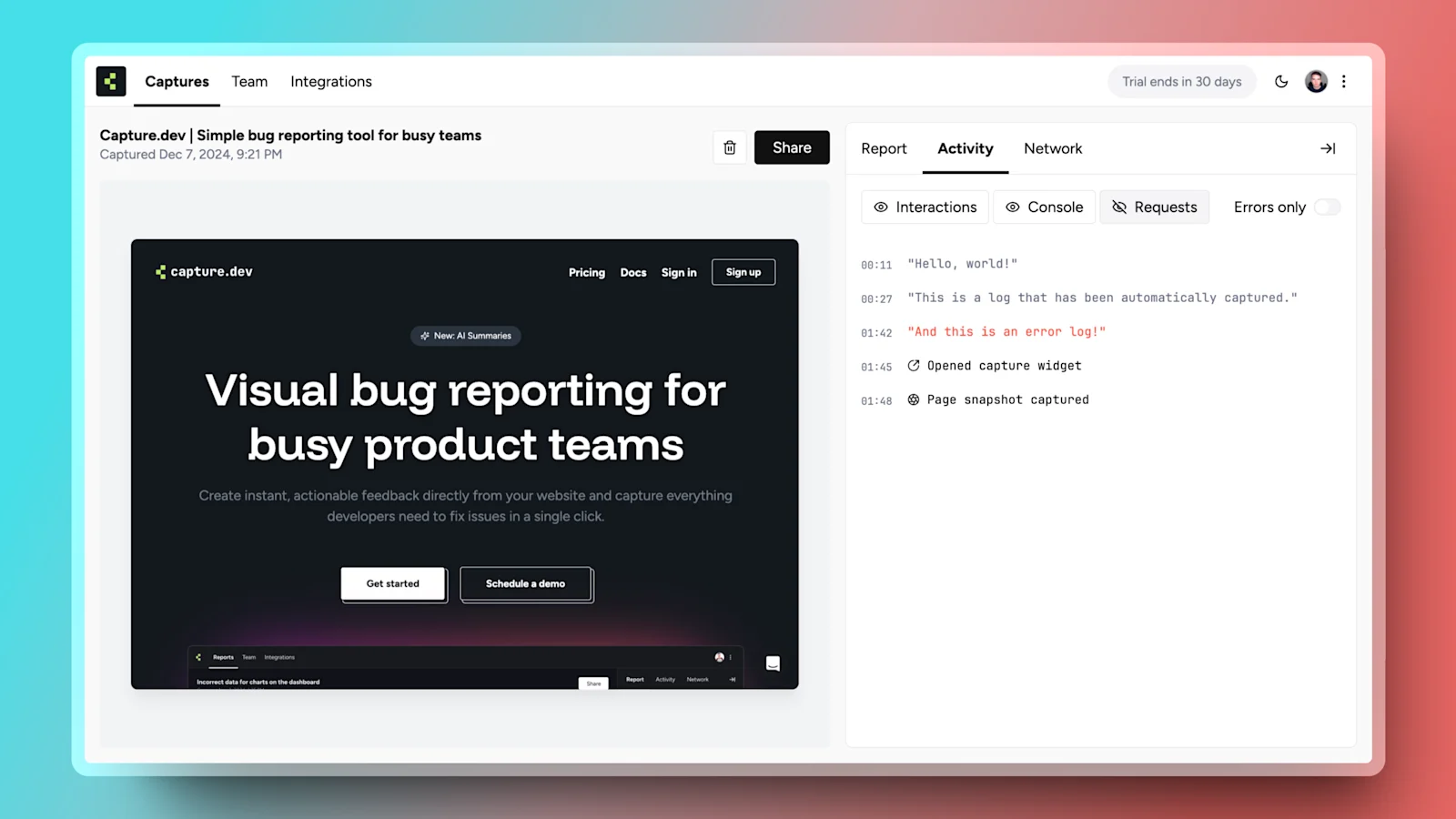
Task: Click the 01:45 timestamp
Action: click(x=876, y=367)
